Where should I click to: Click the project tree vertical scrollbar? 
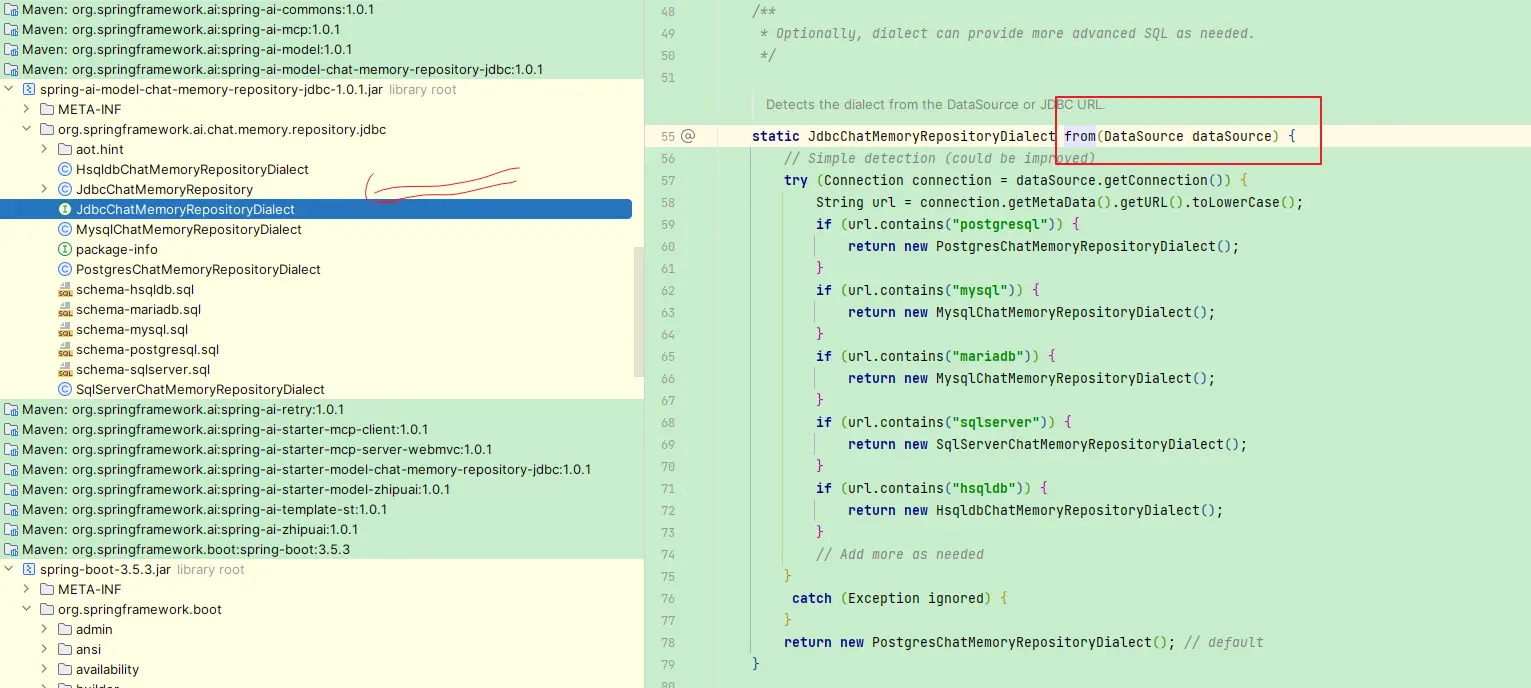click(x=638, y=310)
